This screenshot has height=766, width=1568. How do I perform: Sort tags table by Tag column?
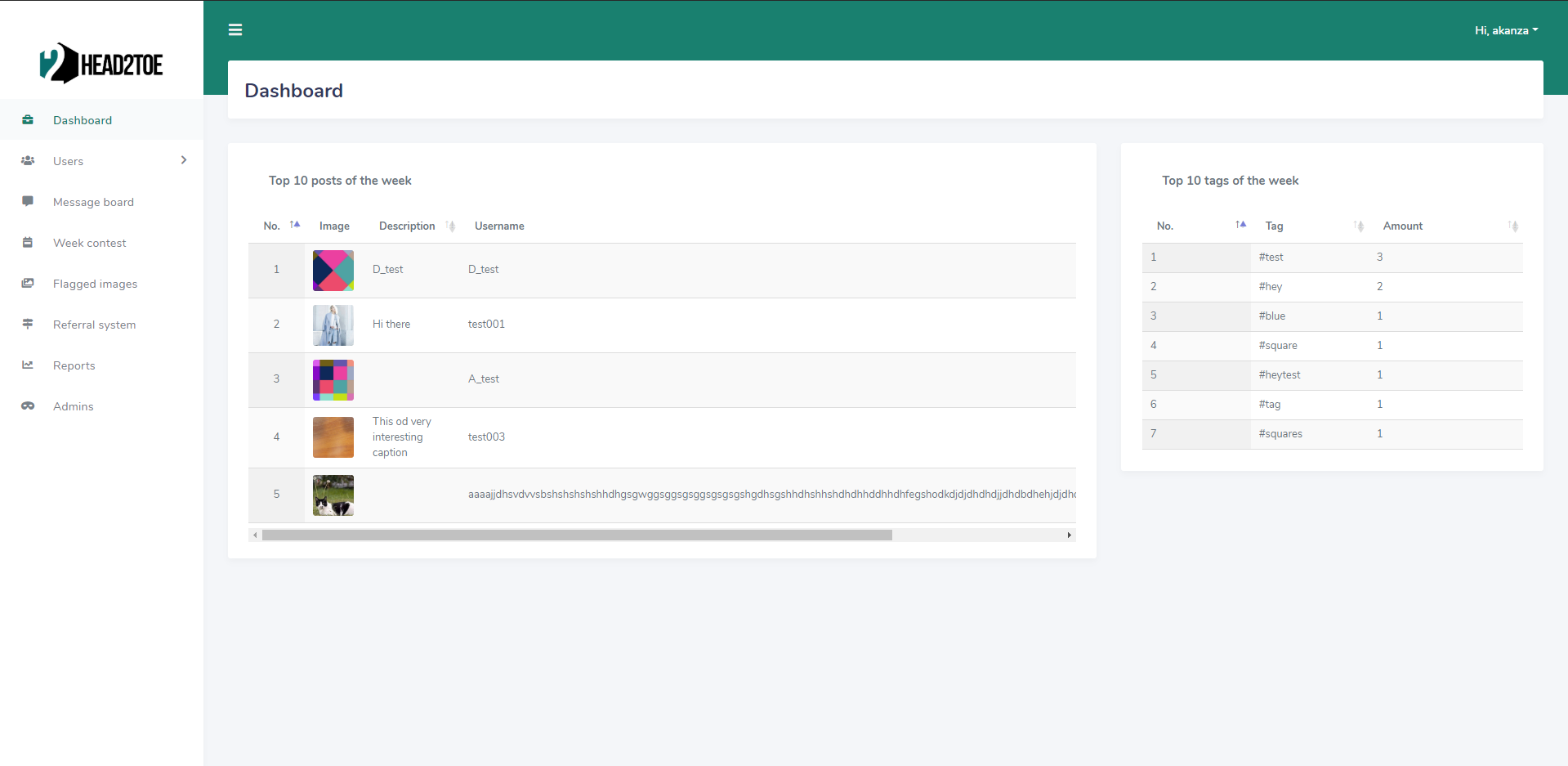pyautogui.click(x=1358, y=226)
